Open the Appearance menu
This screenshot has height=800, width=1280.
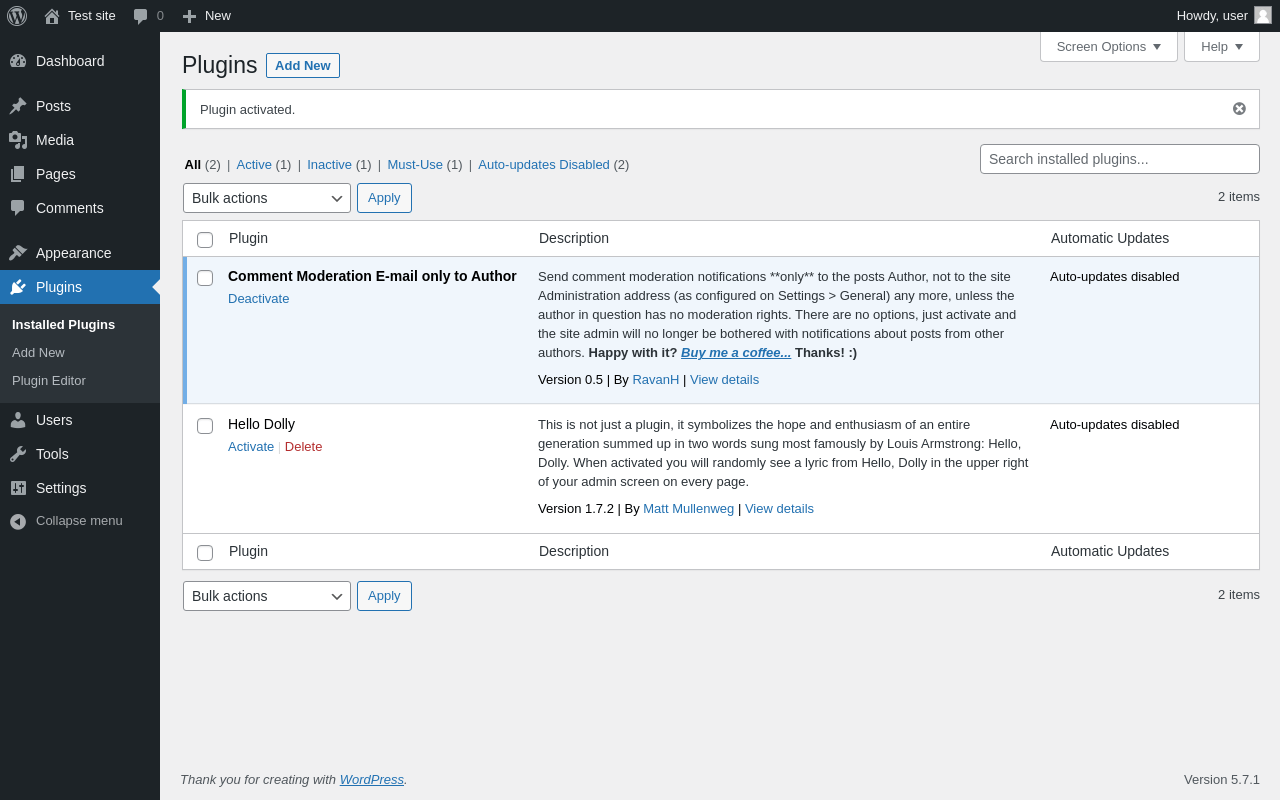(x=80, y=253)
